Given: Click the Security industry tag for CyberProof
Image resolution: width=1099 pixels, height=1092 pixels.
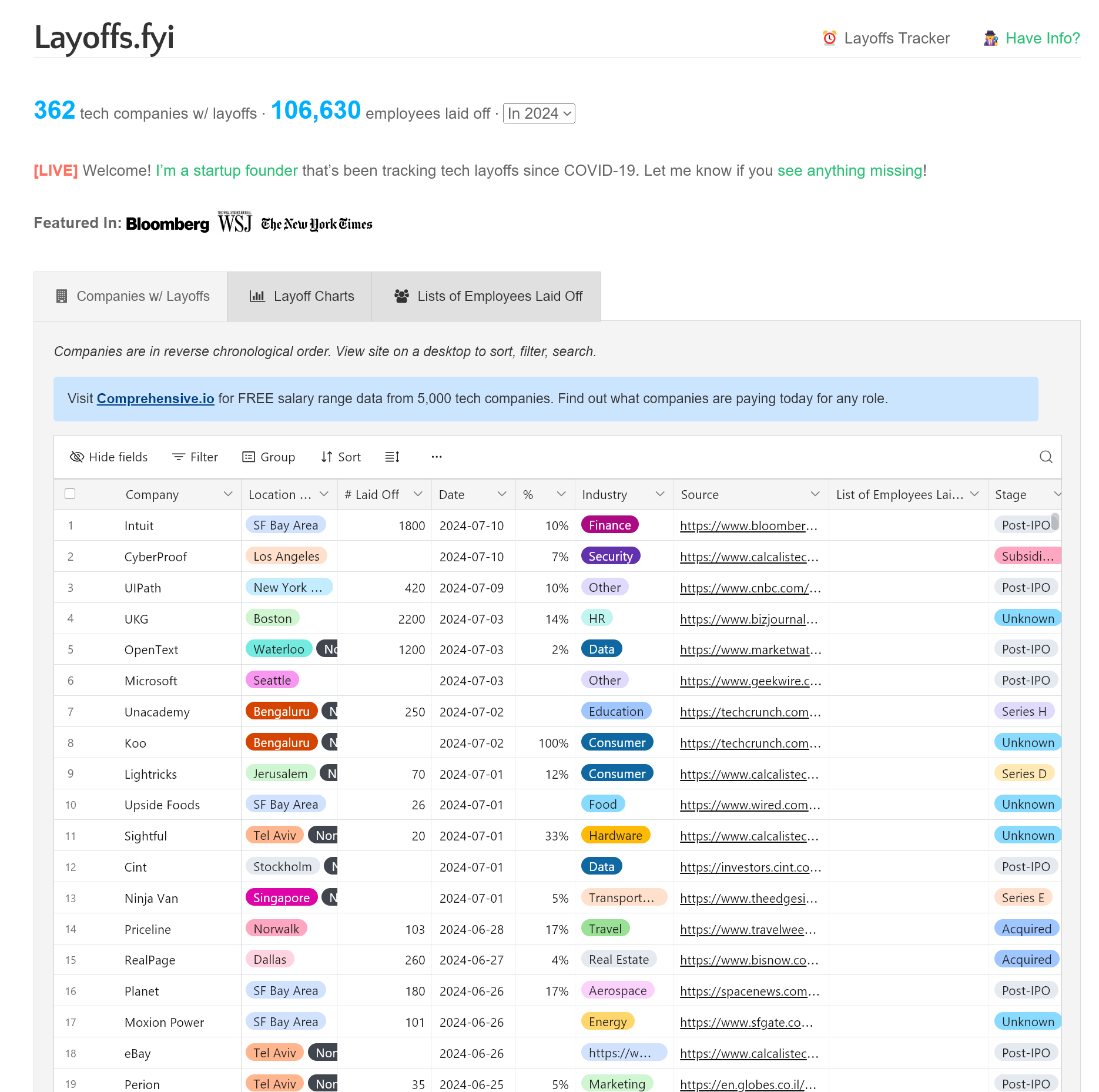Looking at the screenshot, I should (611, 557).
